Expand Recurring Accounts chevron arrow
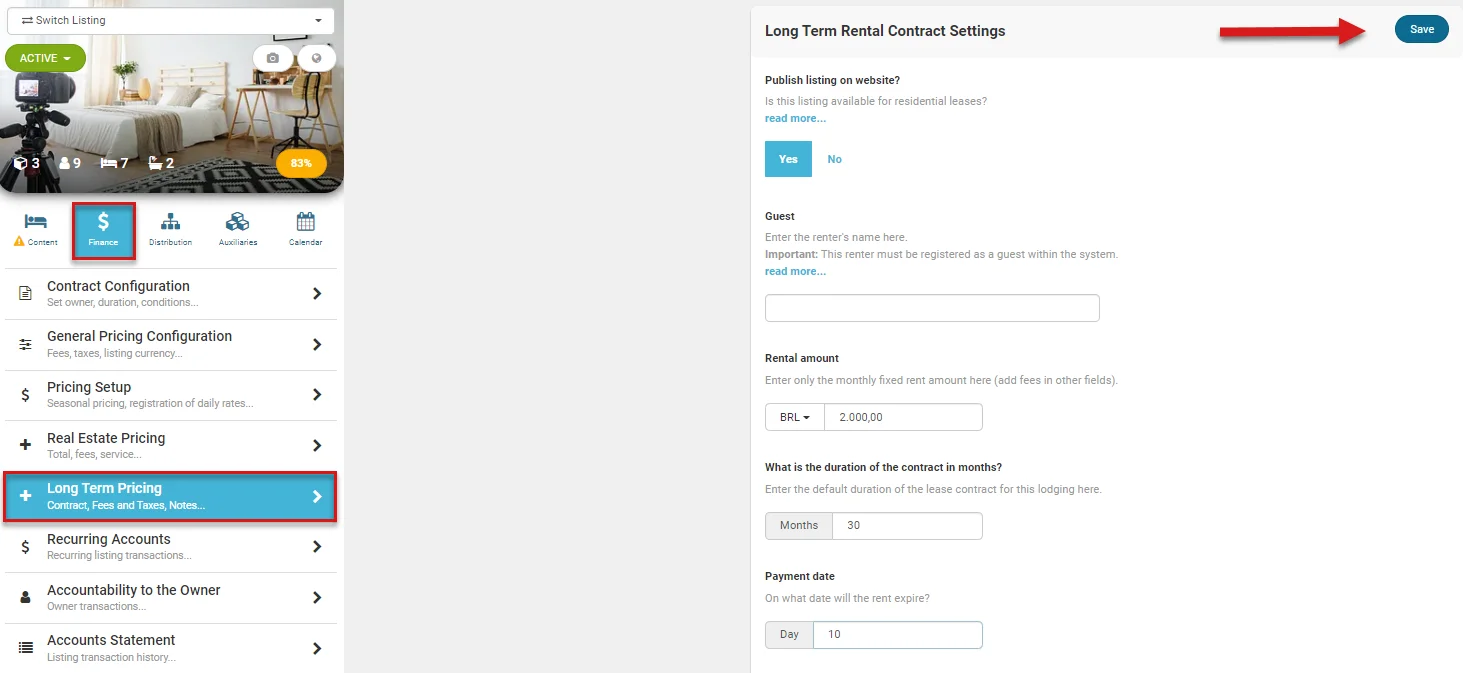This screenshot has height=673, width=1463. tap(317, 547)
